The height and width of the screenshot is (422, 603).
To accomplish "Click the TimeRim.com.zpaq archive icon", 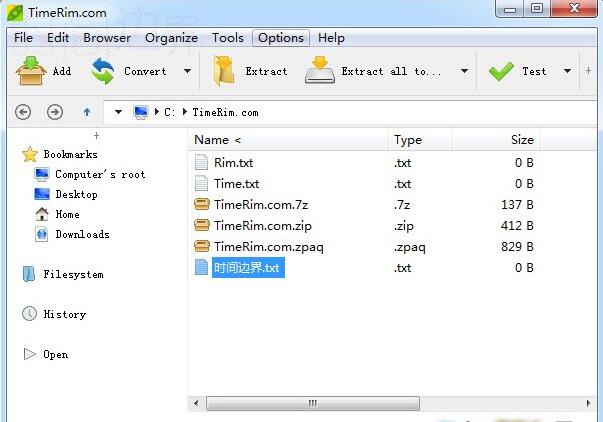I will 202,246.
